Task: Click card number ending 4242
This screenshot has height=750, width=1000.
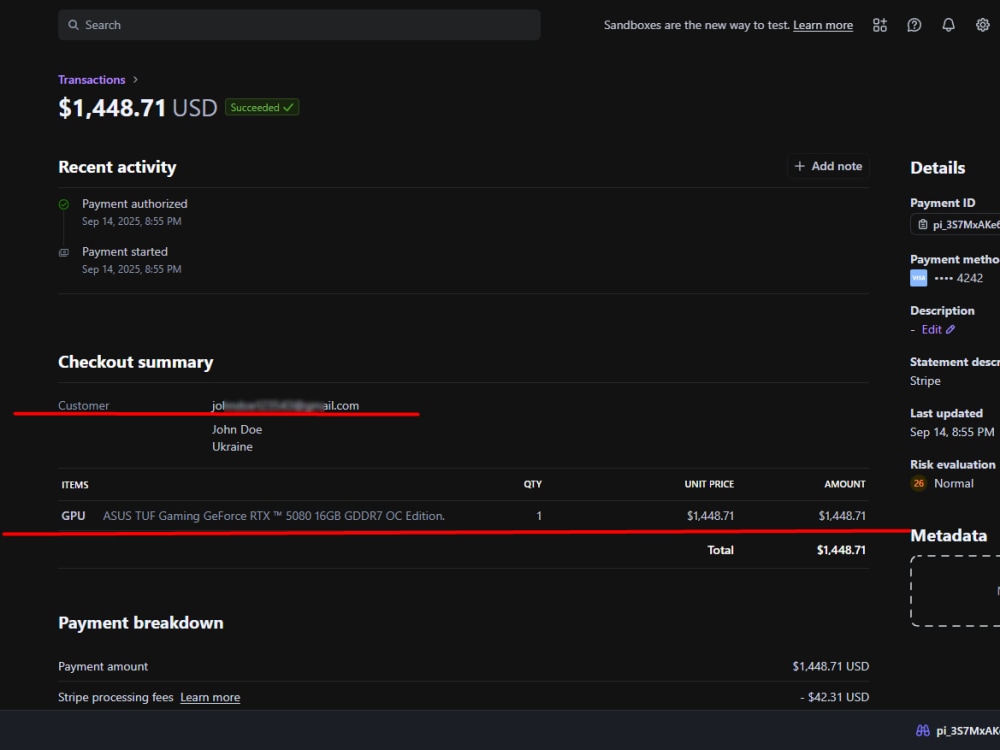Action: (x=959, y=278)
